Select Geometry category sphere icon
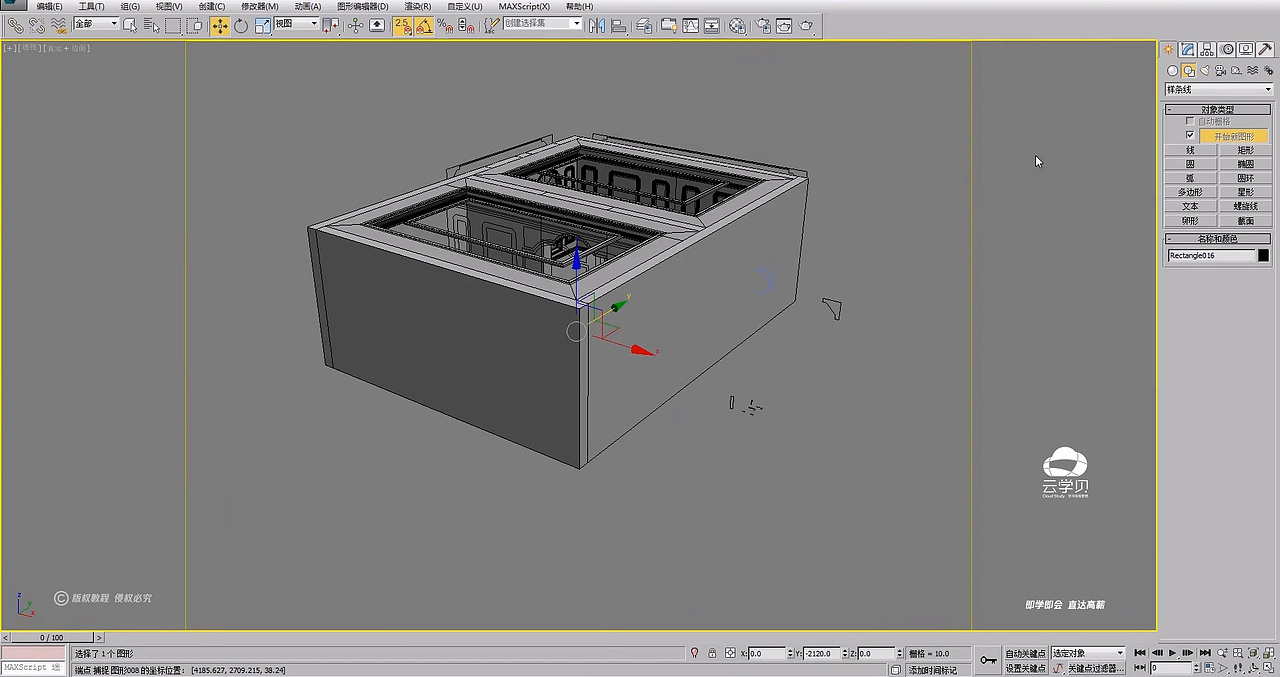Screen dimensions: 1280x677 coord(1172,71)
